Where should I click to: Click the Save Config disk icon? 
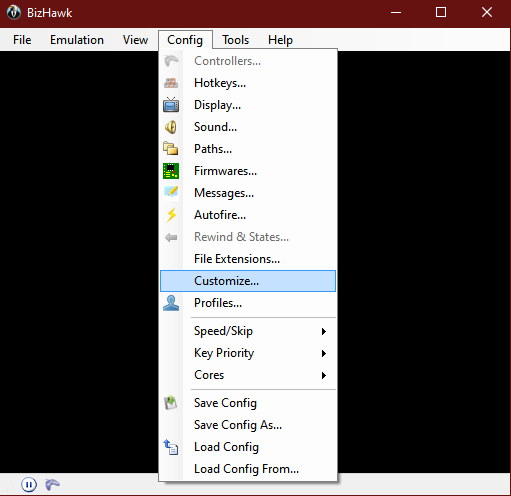coord(171,403)
